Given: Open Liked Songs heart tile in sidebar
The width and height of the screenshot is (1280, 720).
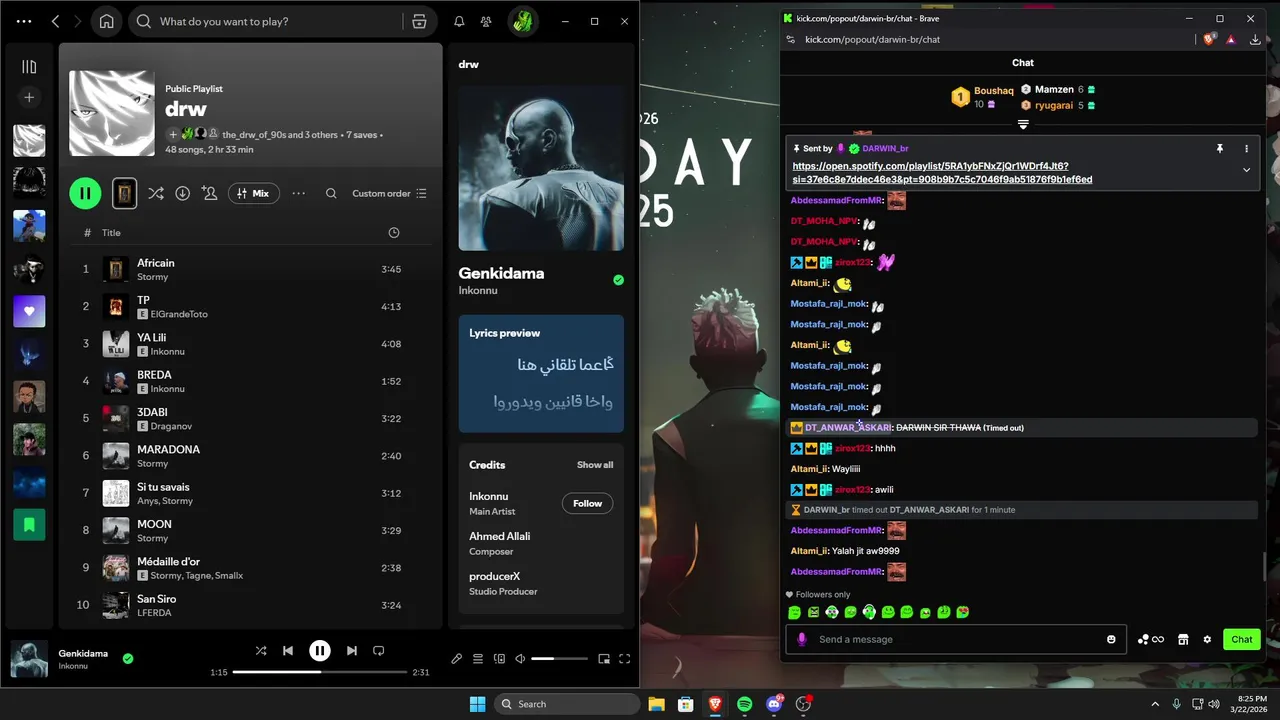Looking at the screenshot, I should point(29,311).
